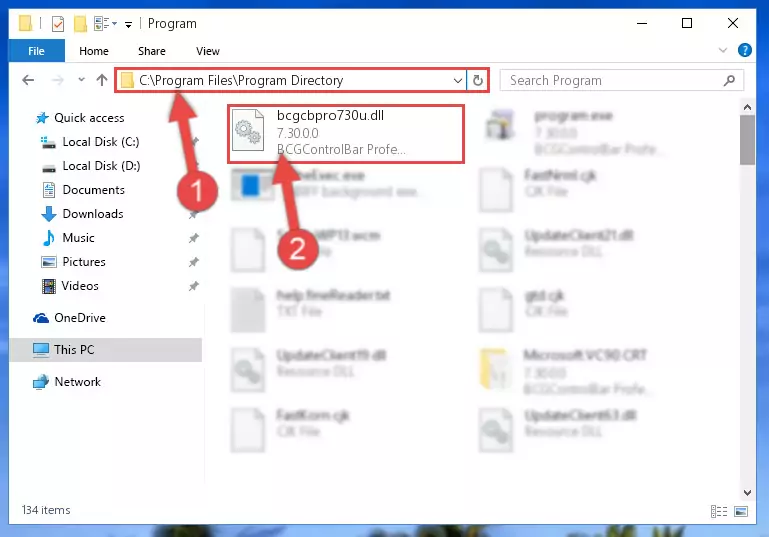Image resolution: width=769 pixels, height=537 pixels.
Task: Go back with the Back arrow
Action: point(28,80)
